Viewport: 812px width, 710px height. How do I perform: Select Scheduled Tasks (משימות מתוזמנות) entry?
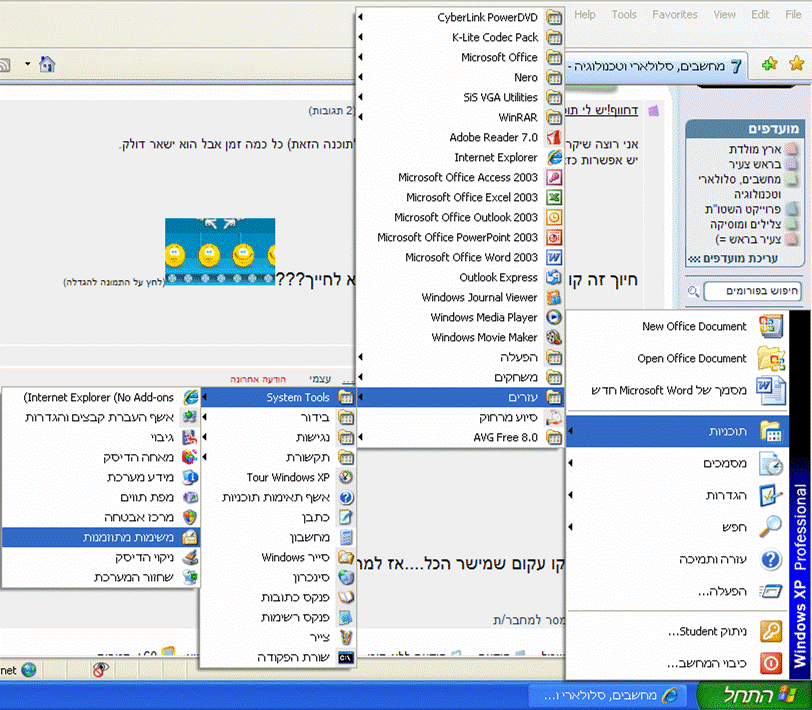click(x=110, y=537)
